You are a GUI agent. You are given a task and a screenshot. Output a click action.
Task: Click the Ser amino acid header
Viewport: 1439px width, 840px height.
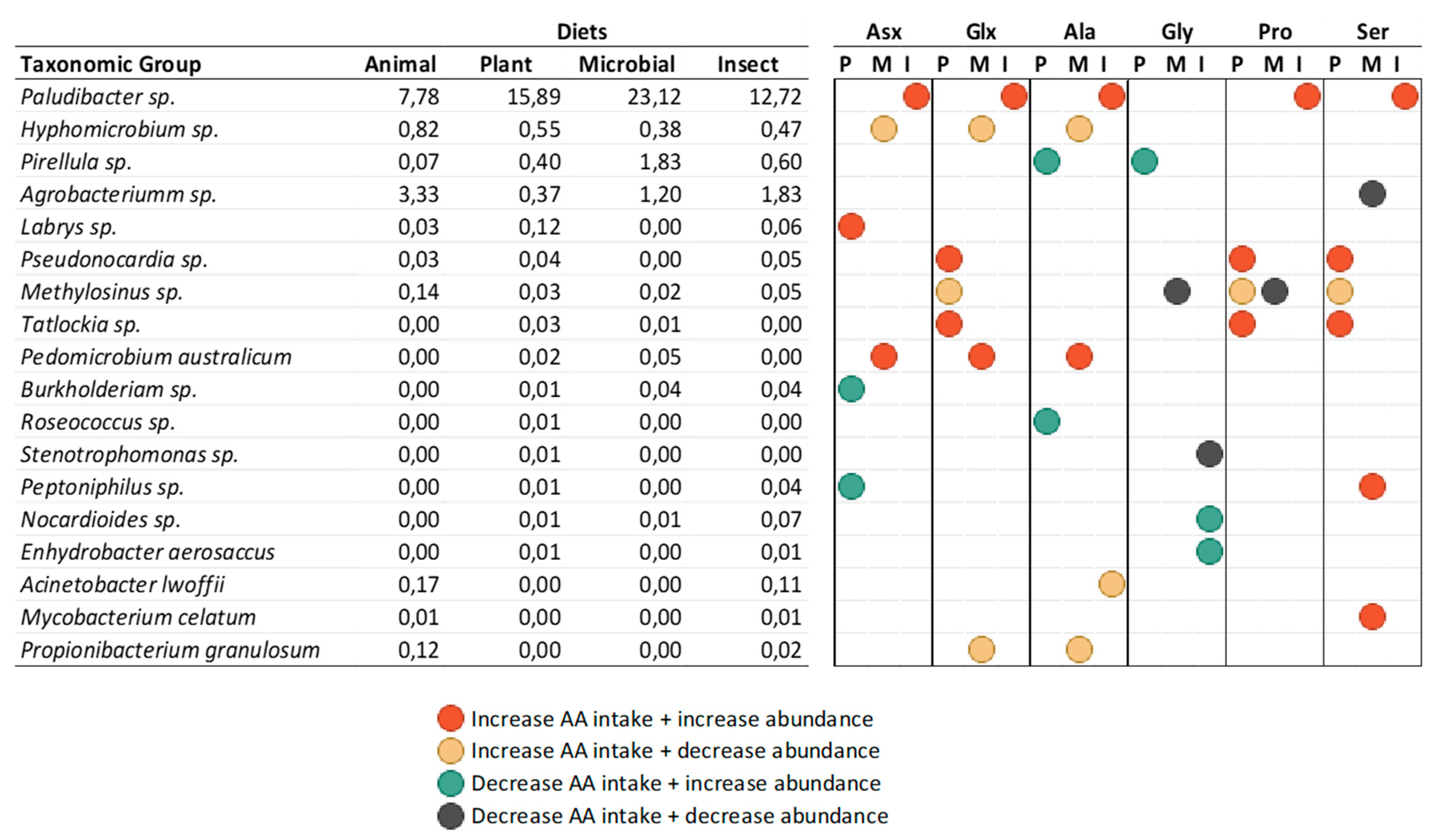pyautogui.click(x=1372, y=31)
